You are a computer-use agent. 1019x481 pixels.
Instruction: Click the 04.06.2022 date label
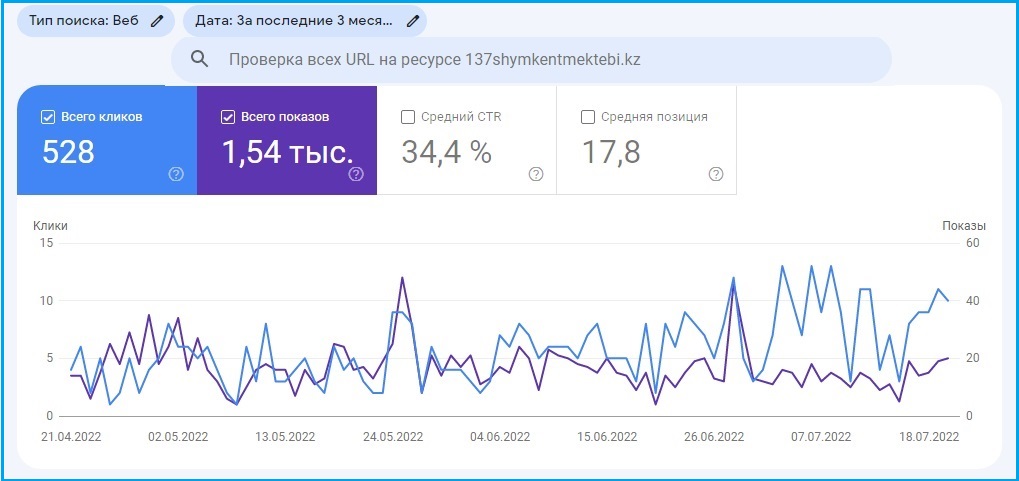tap(500, 437)
